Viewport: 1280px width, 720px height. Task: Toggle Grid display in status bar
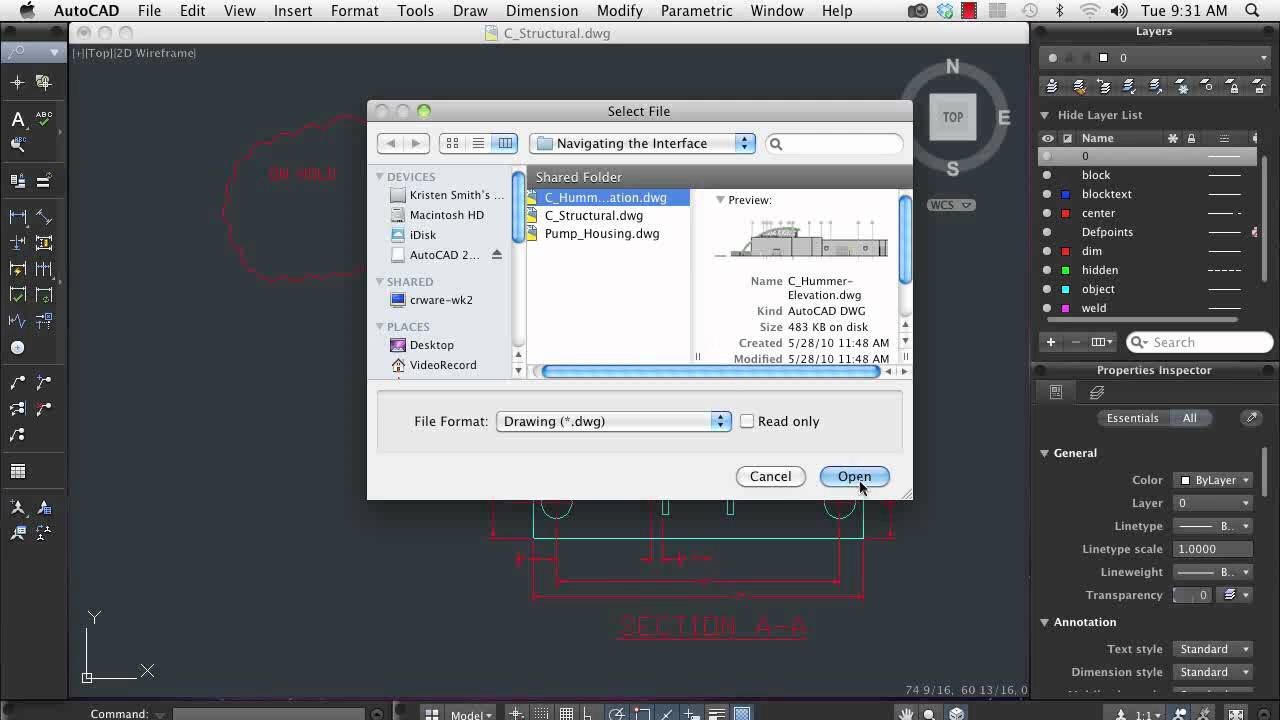point(566,714)
